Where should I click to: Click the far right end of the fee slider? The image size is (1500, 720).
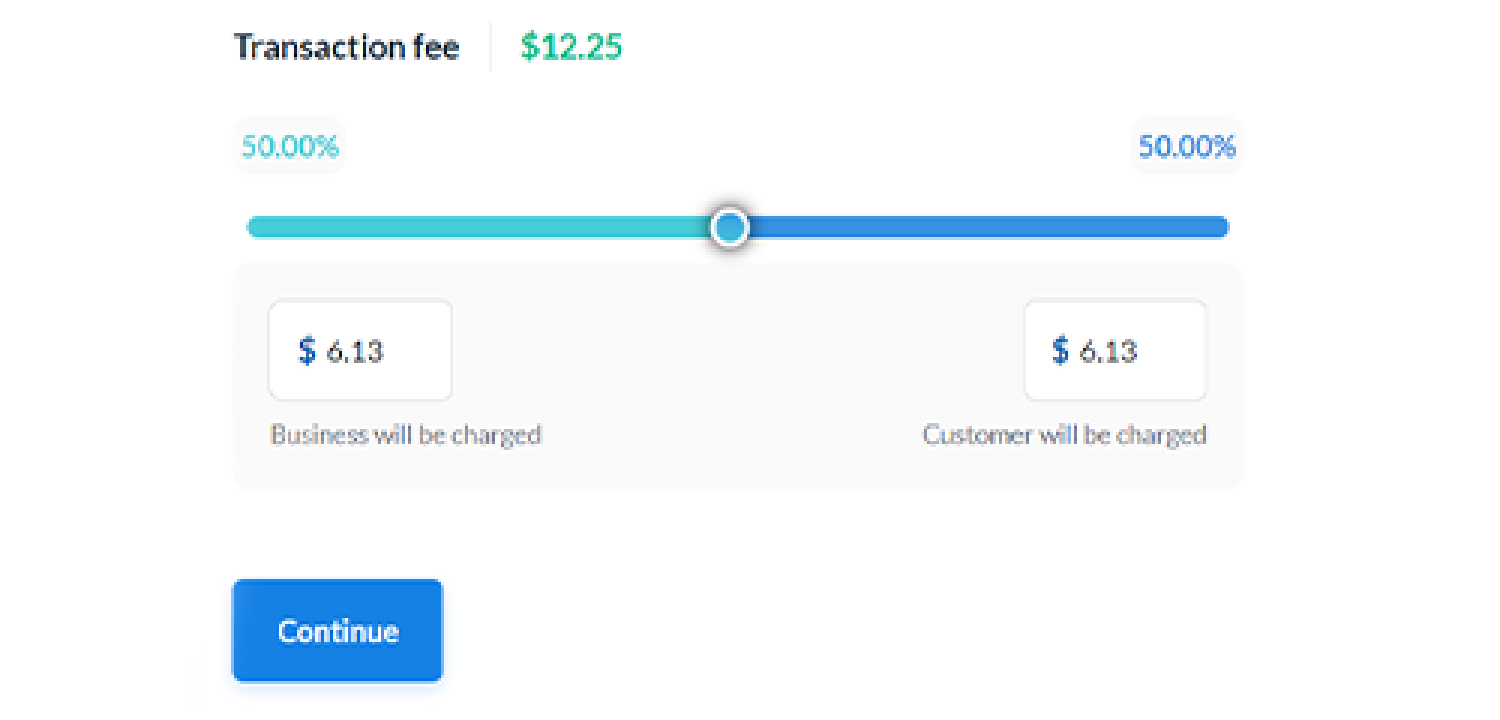pos(1222,227)
